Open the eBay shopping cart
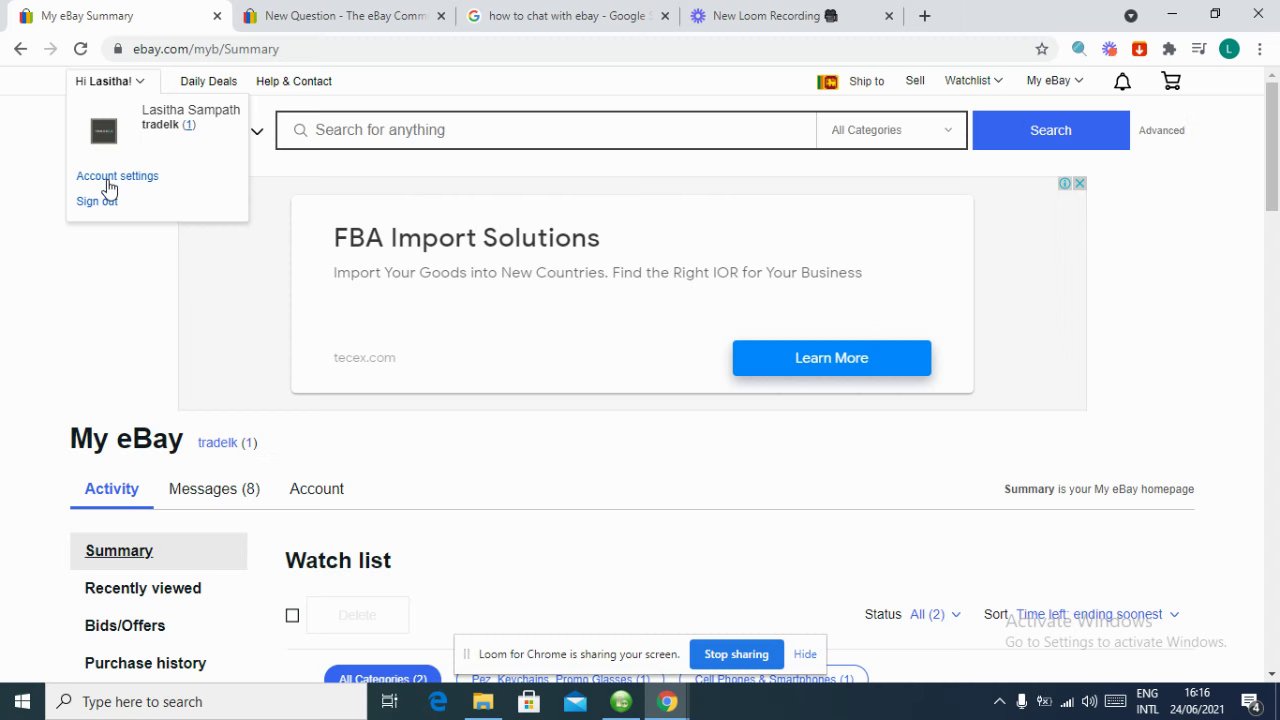 1171,81
